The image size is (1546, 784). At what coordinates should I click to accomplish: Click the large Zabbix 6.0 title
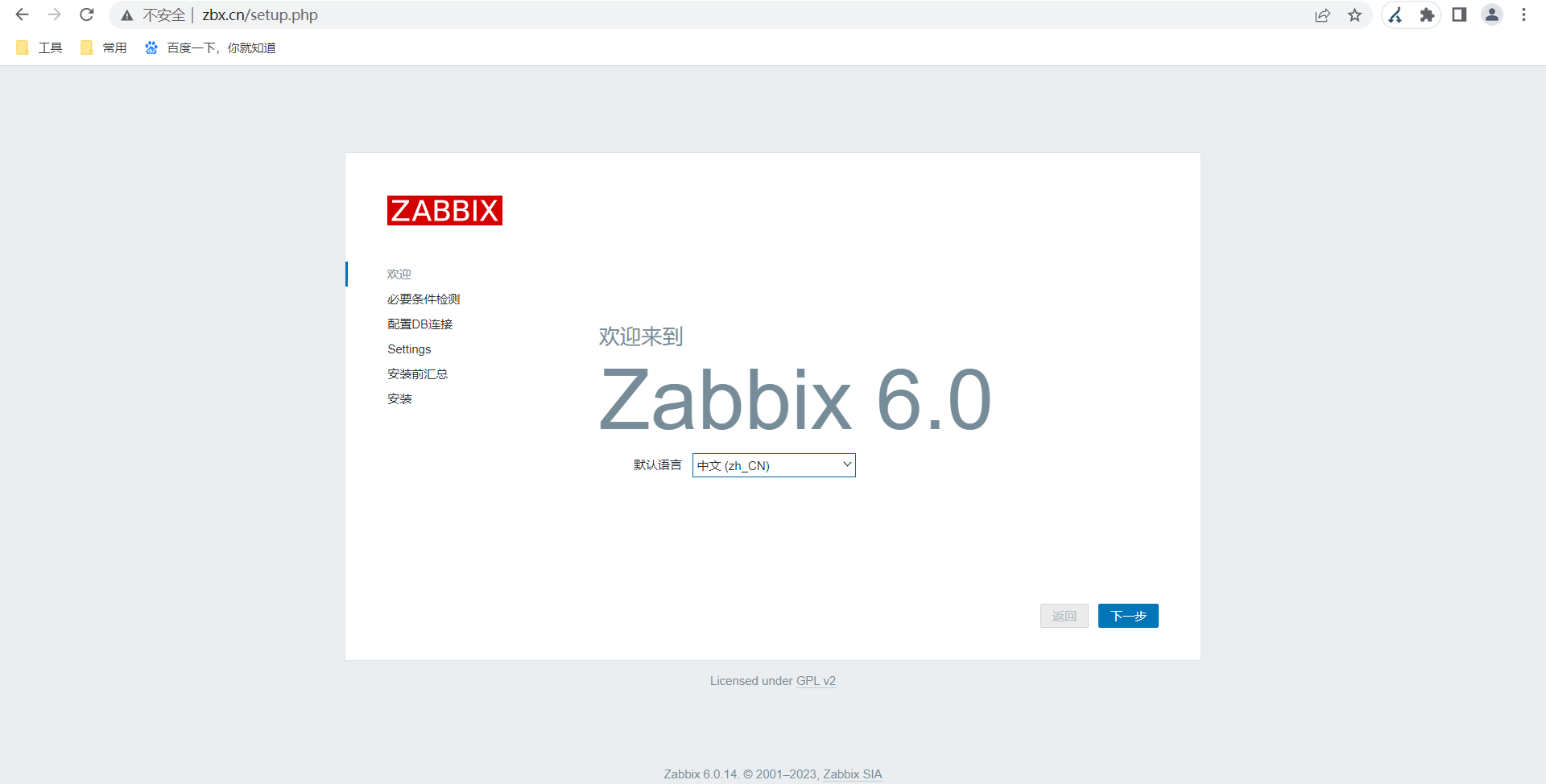tap(796, 400)
